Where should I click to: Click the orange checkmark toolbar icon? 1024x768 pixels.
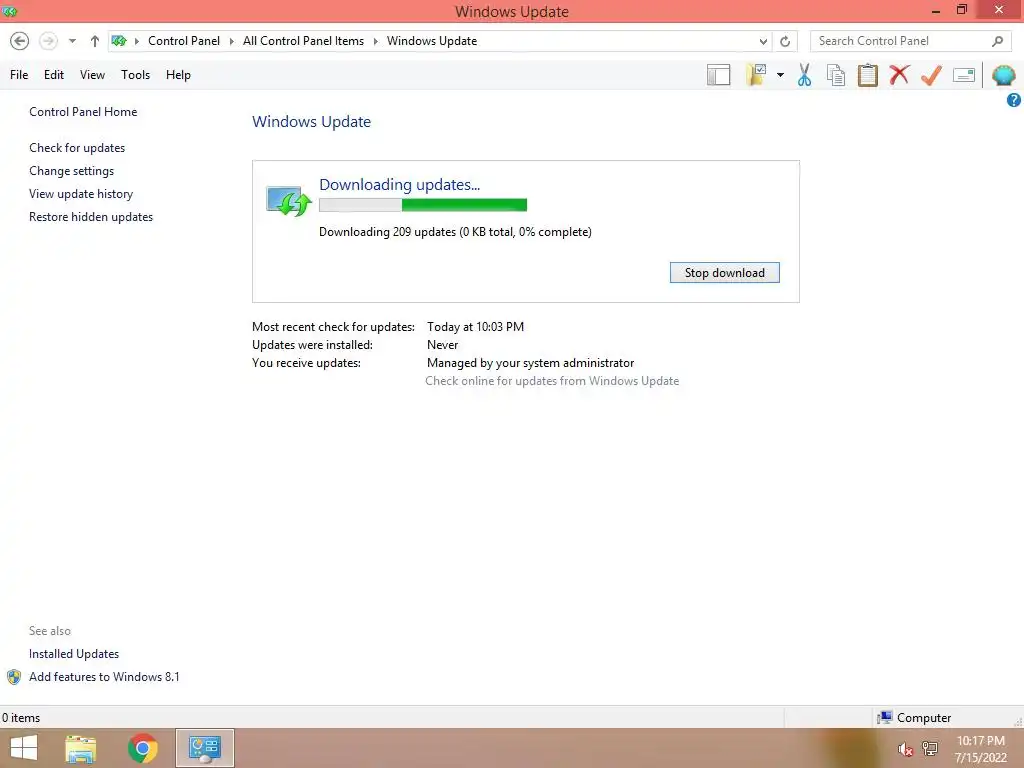[x=931, y=75]
